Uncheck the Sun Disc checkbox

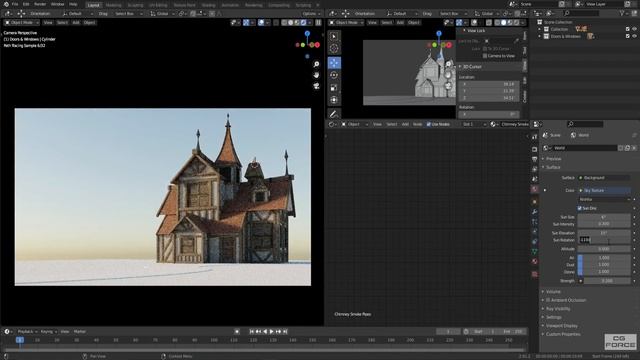pos(580,208)
